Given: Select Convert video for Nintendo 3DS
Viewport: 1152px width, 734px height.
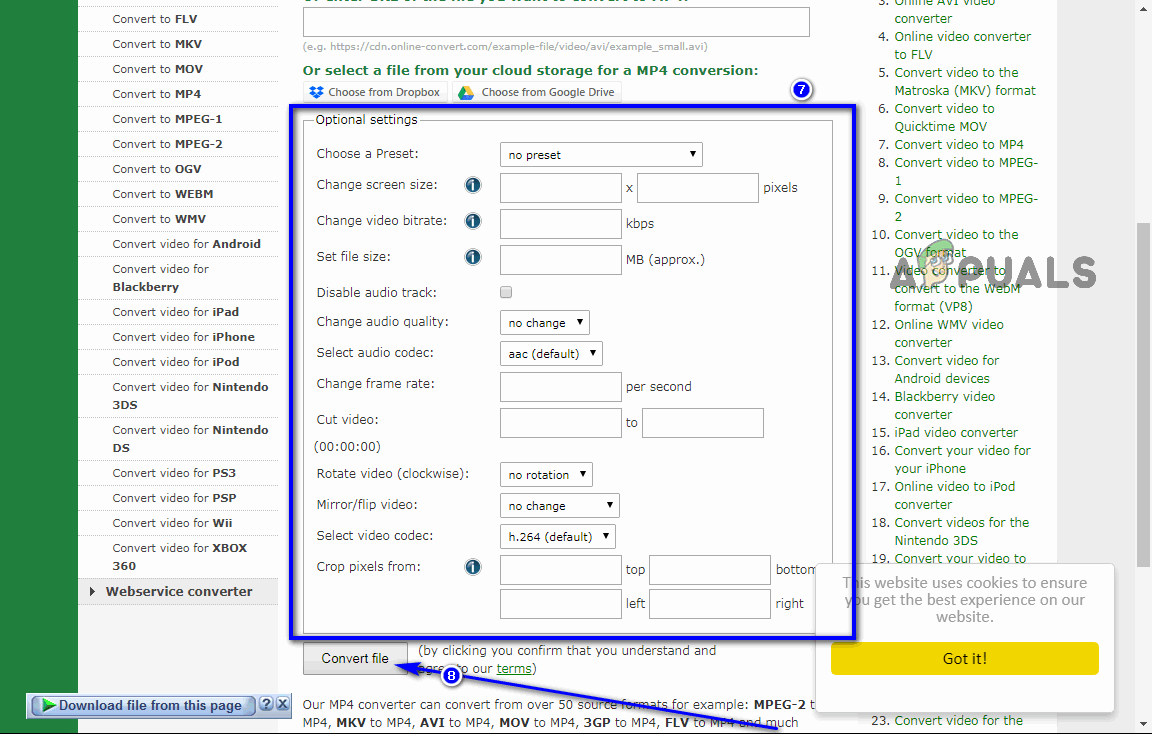Looking at the screenshot, I should point(190,396).
